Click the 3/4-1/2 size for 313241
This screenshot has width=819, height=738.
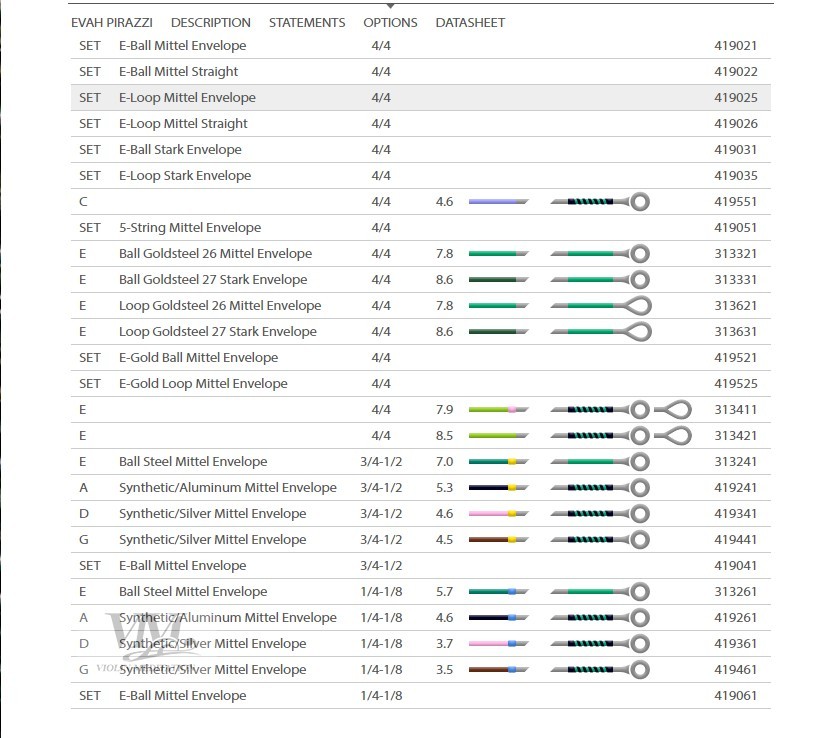point(381,462)
